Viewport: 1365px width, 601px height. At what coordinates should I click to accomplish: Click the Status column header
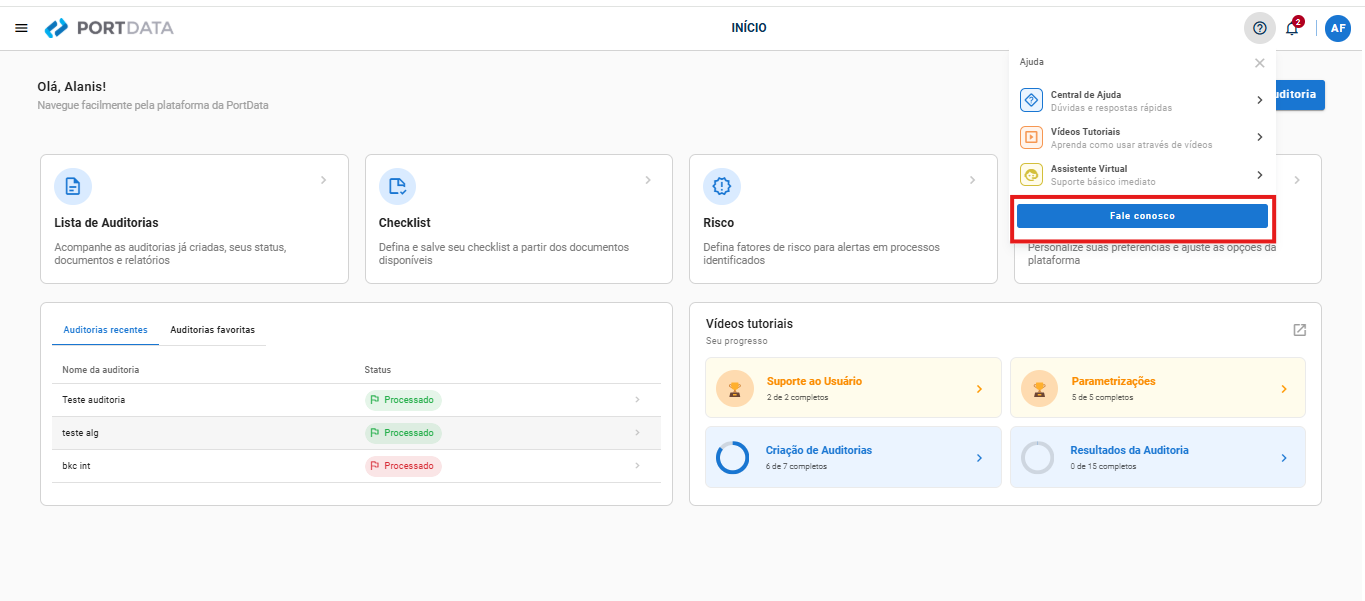point(377,370)
